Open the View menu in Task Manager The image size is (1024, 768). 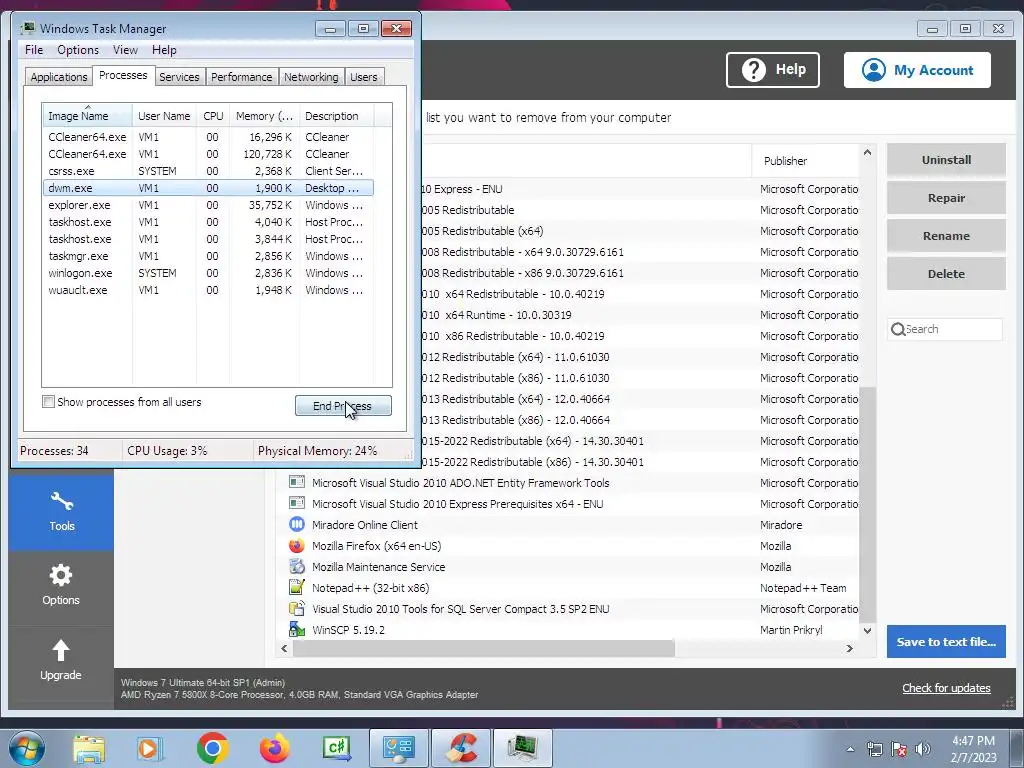click(125, 50)
